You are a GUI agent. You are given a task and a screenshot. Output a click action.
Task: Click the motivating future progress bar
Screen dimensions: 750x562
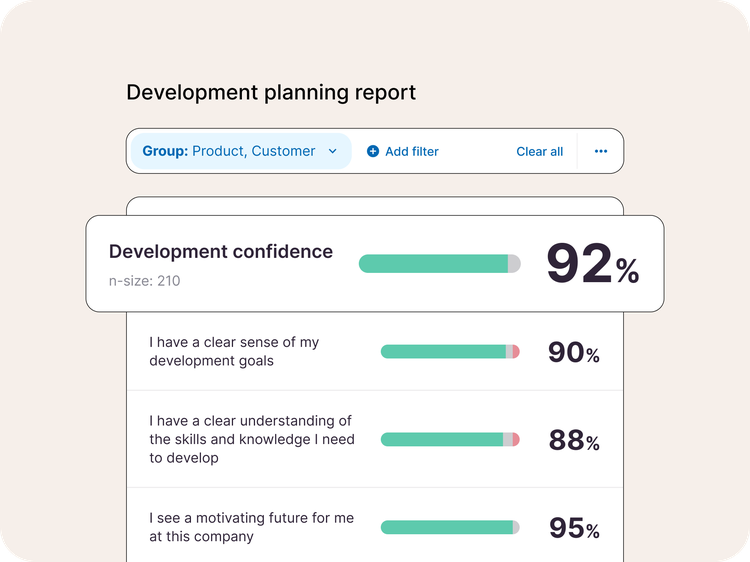(450, 527)
